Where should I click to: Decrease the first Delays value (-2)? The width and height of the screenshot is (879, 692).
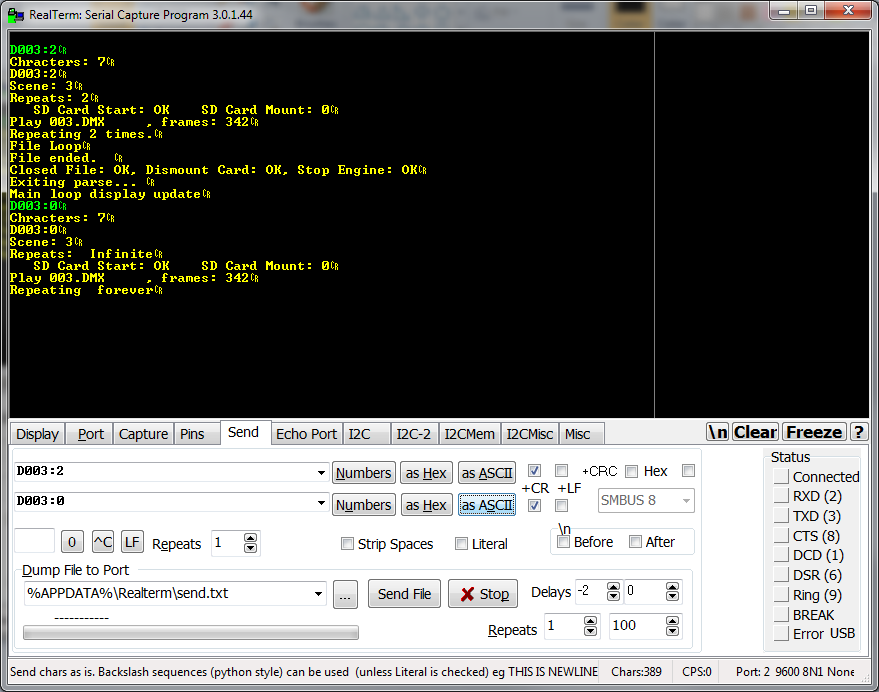click(x=613, y=597)
